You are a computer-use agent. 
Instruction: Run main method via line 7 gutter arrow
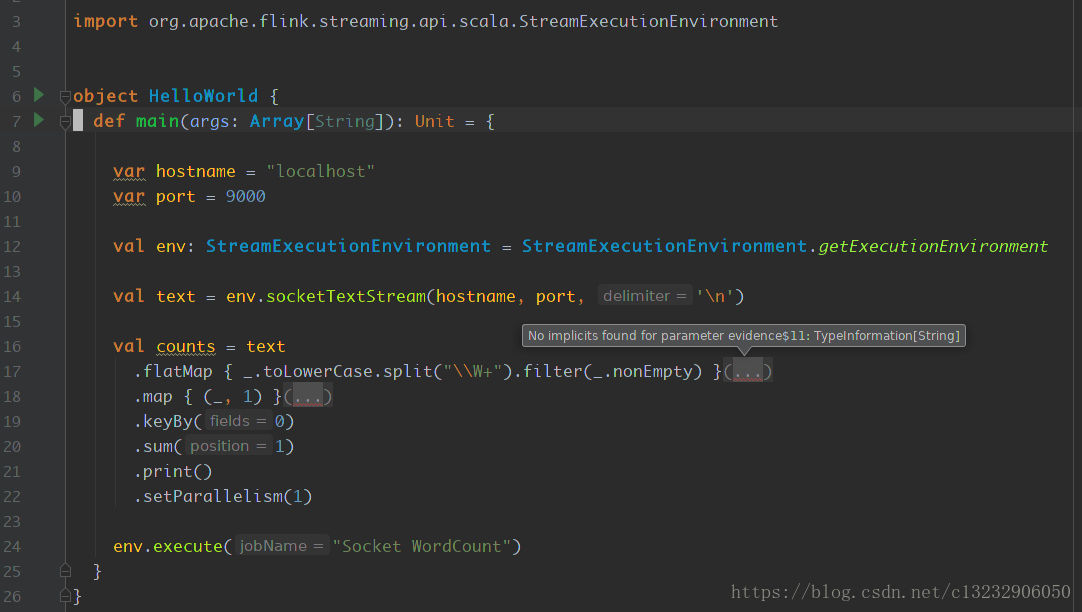click(39, 120)
